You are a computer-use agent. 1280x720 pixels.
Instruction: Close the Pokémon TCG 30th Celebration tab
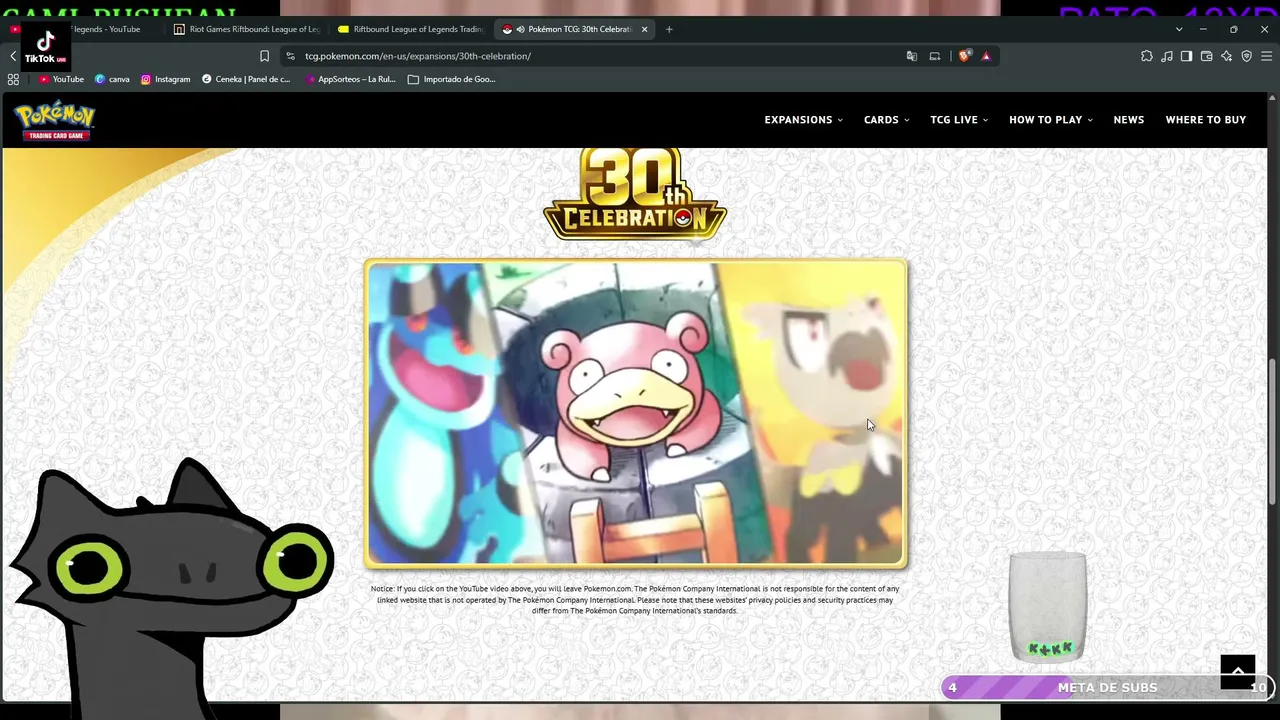pos(644,29)
